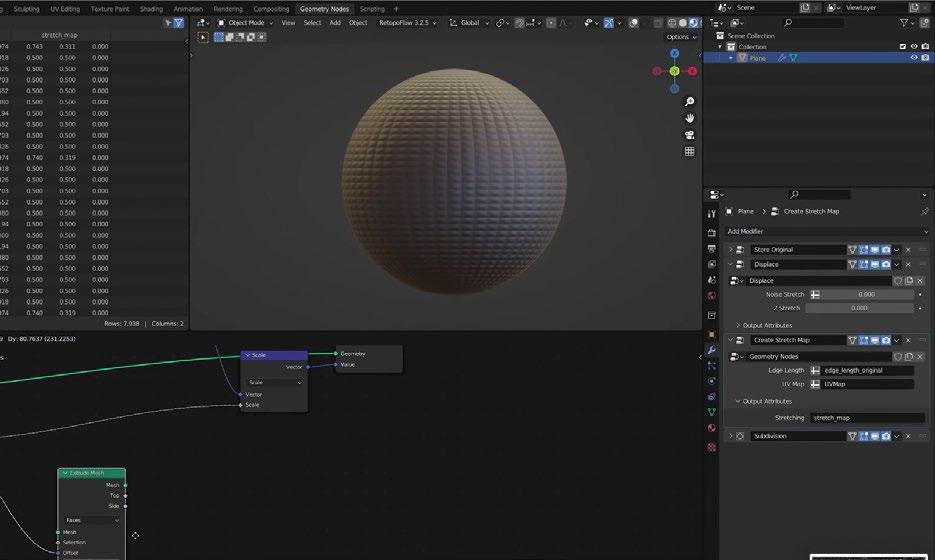Switch to the Scripting workspace tab
This screenshot has width=935, height=560.
371,9
